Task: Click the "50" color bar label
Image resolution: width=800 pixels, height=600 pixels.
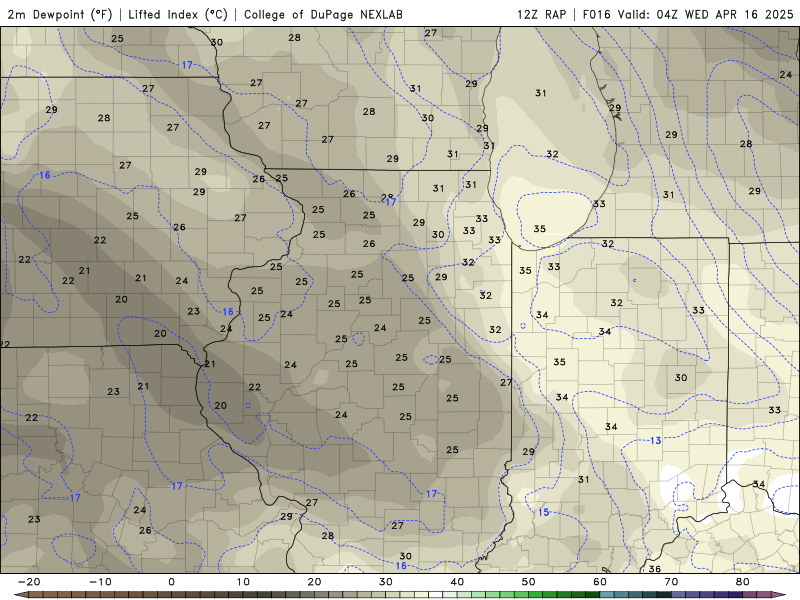Action: (x=529, y=582)
